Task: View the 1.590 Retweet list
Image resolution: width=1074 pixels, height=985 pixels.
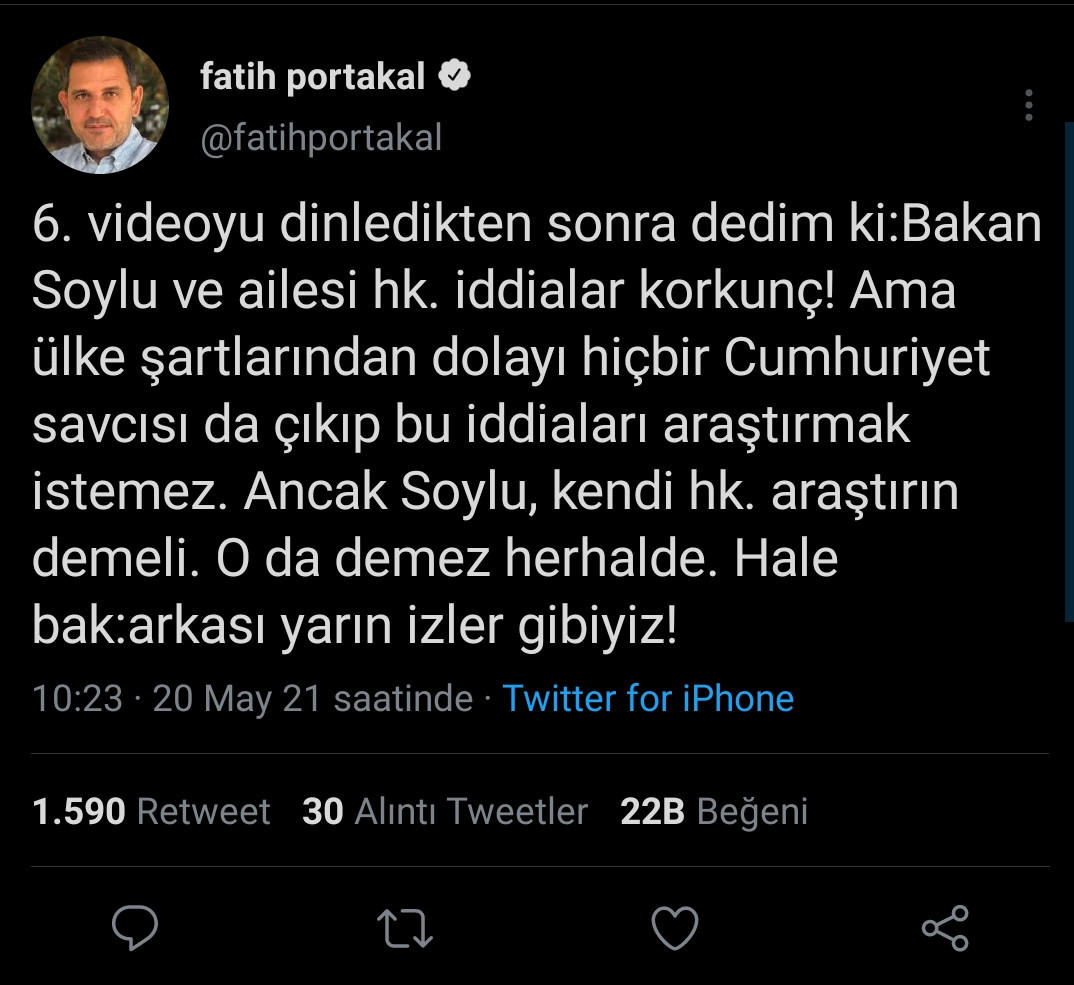Action: (x=149, y=811)
